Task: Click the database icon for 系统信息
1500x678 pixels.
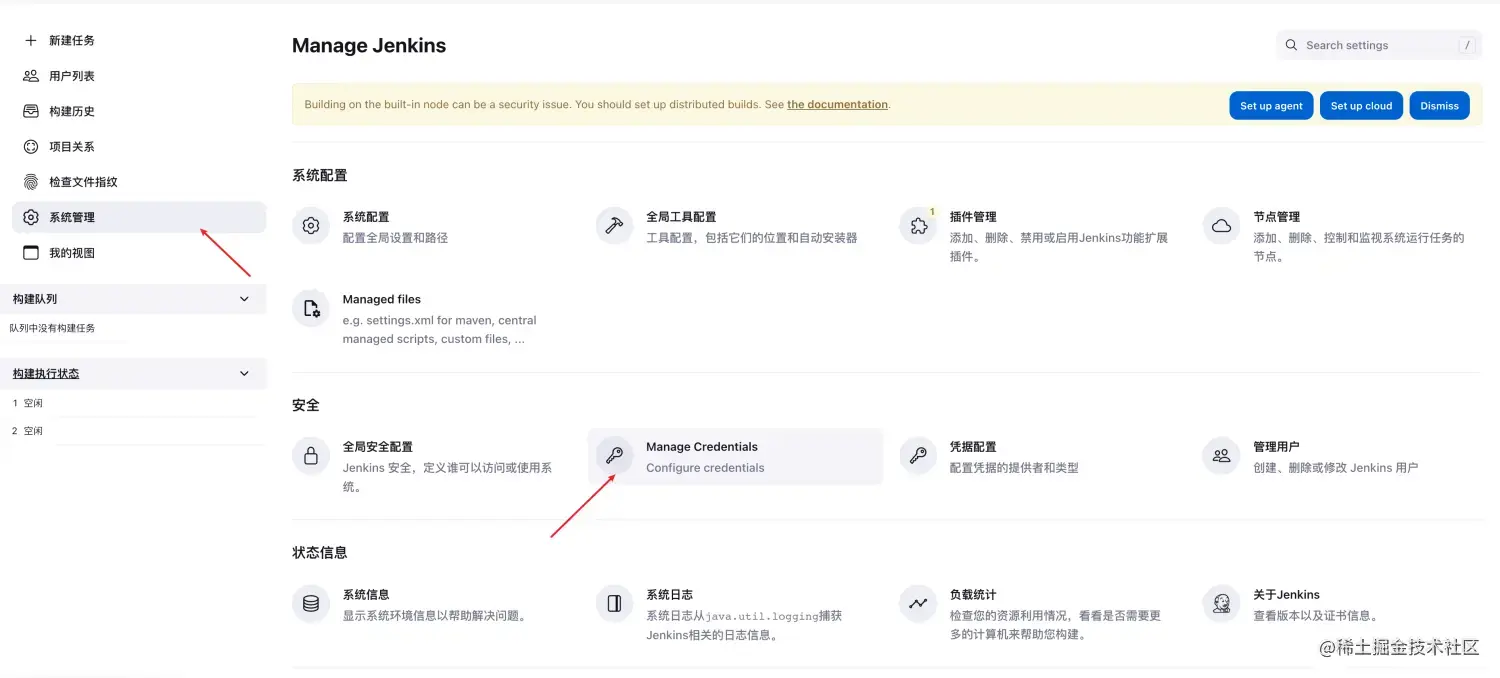Action: pyautogui.click(x=311, y=604)
